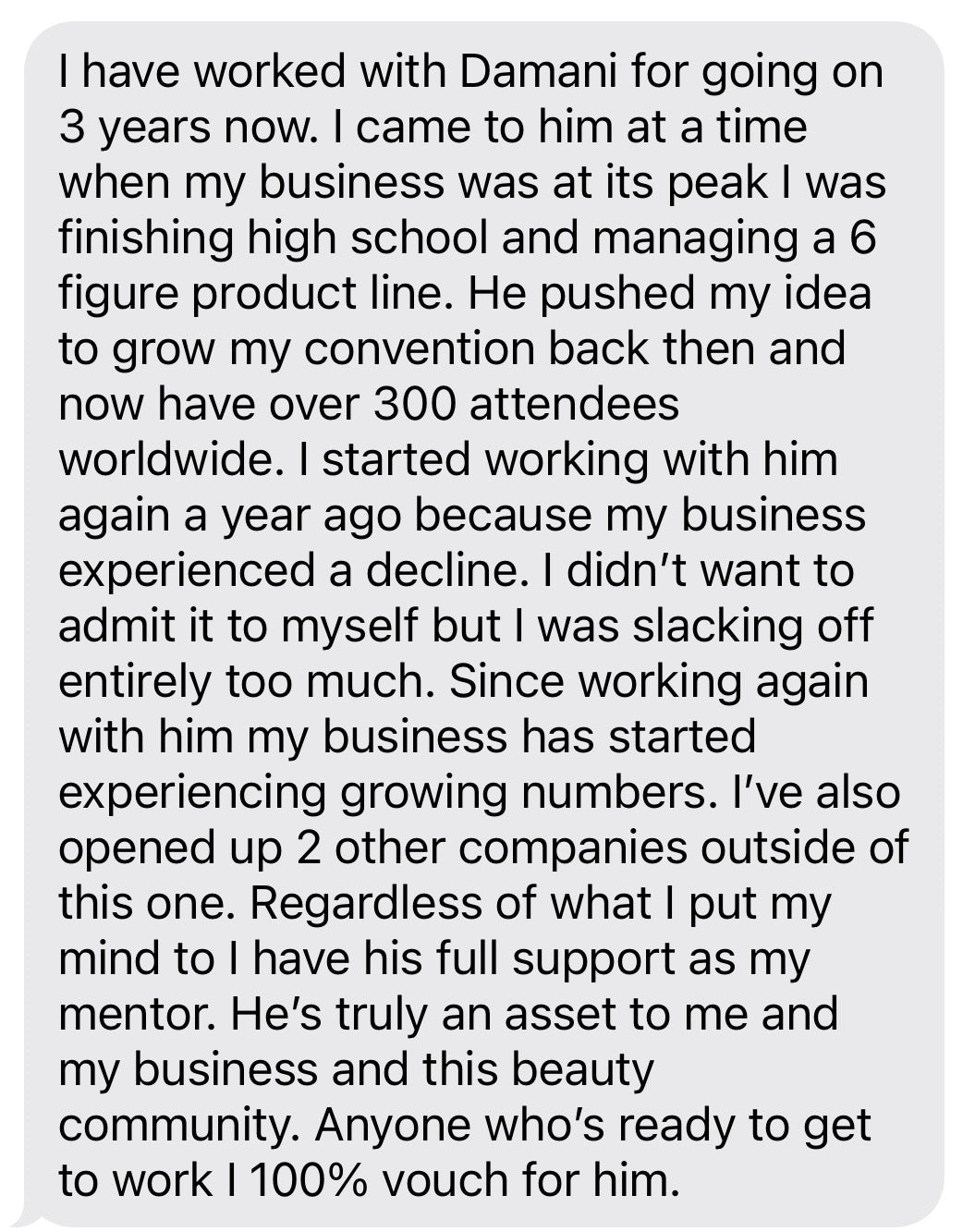Click the number "300" before attendees
The width and height of the screenshot is (963, 1232).
(x=415, y=405)
